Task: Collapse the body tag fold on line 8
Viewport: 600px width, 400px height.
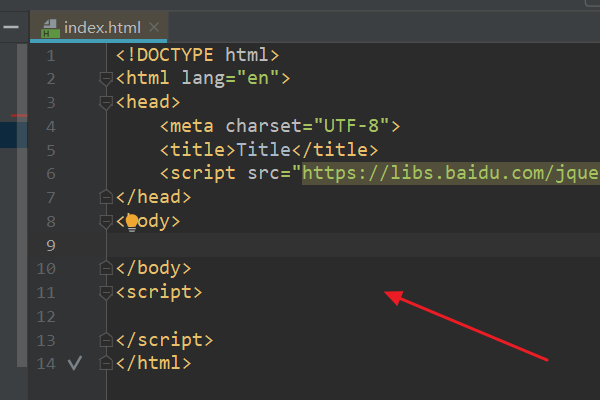Action: coord(106,221)
